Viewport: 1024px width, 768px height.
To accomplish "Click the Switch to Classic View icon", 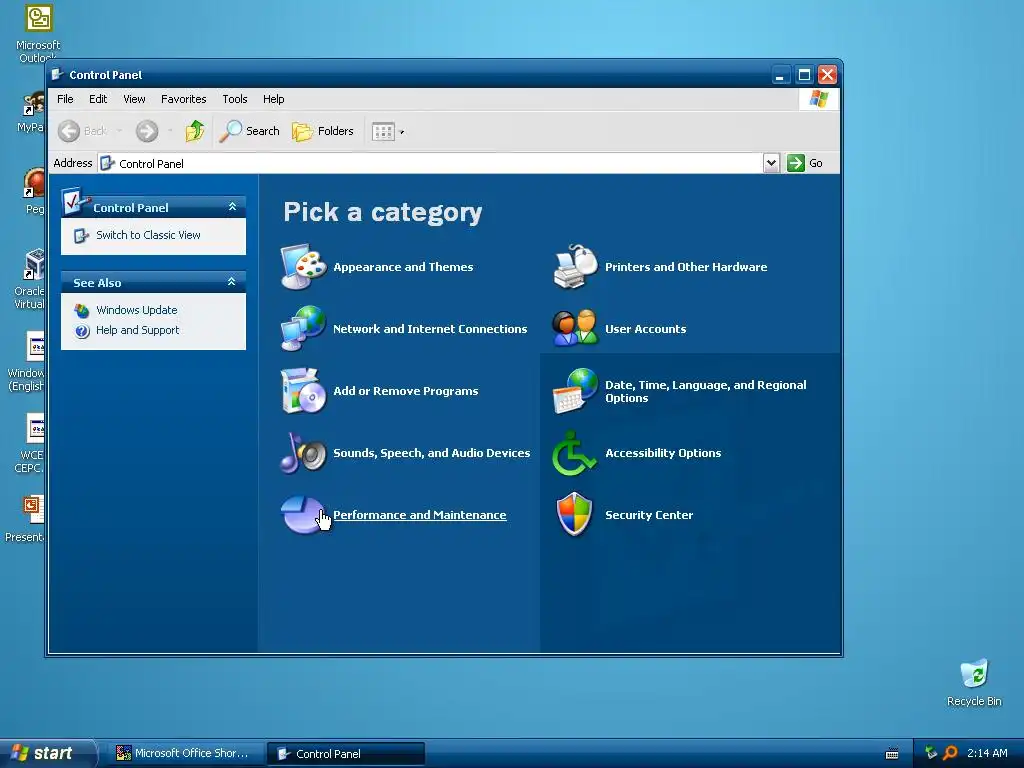I will (81, 235).
